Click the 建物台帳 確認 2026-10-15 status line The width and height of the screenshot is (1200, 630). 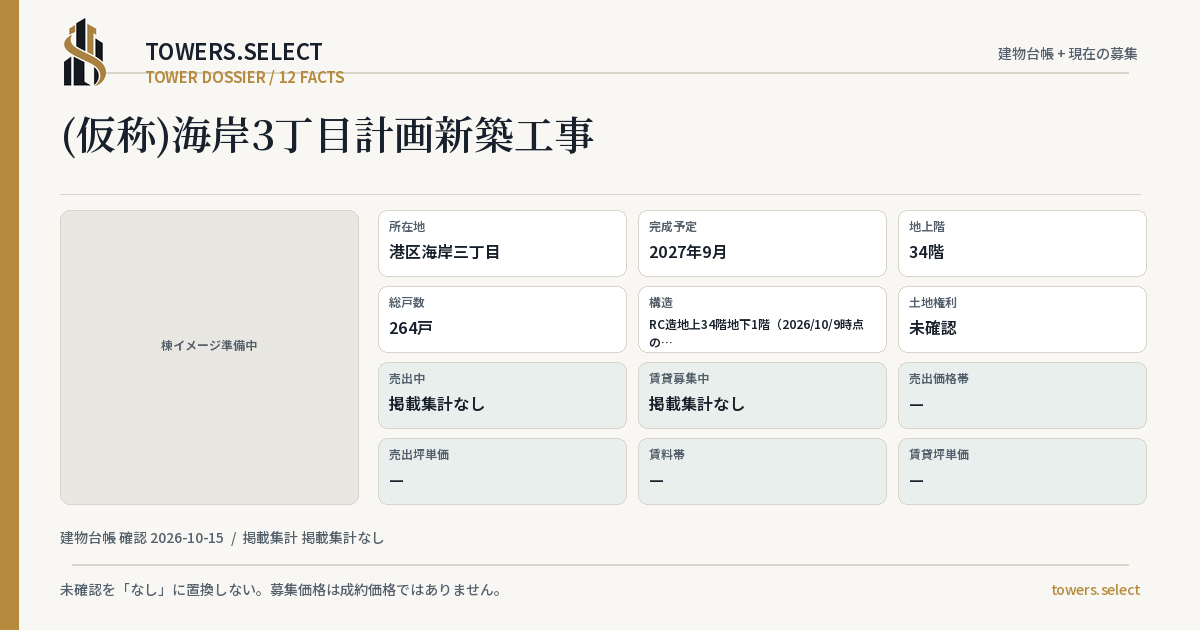[222, 537]
